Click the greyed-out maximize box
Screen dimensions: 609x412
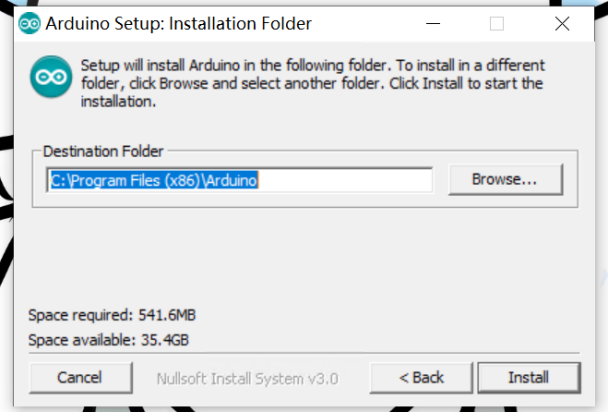(x=497, y=24)
